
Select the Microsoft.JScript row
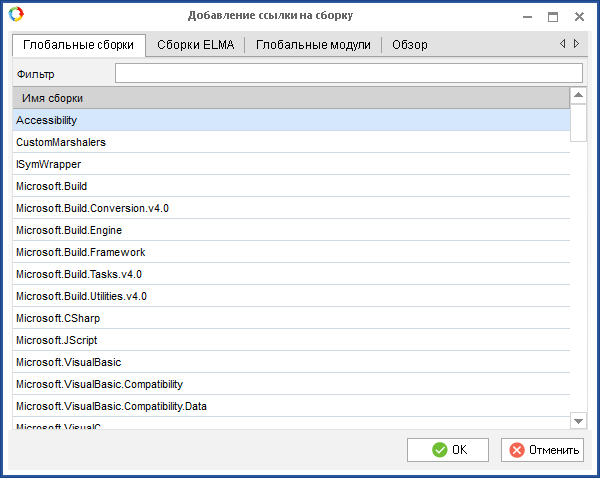click(291, 340)
